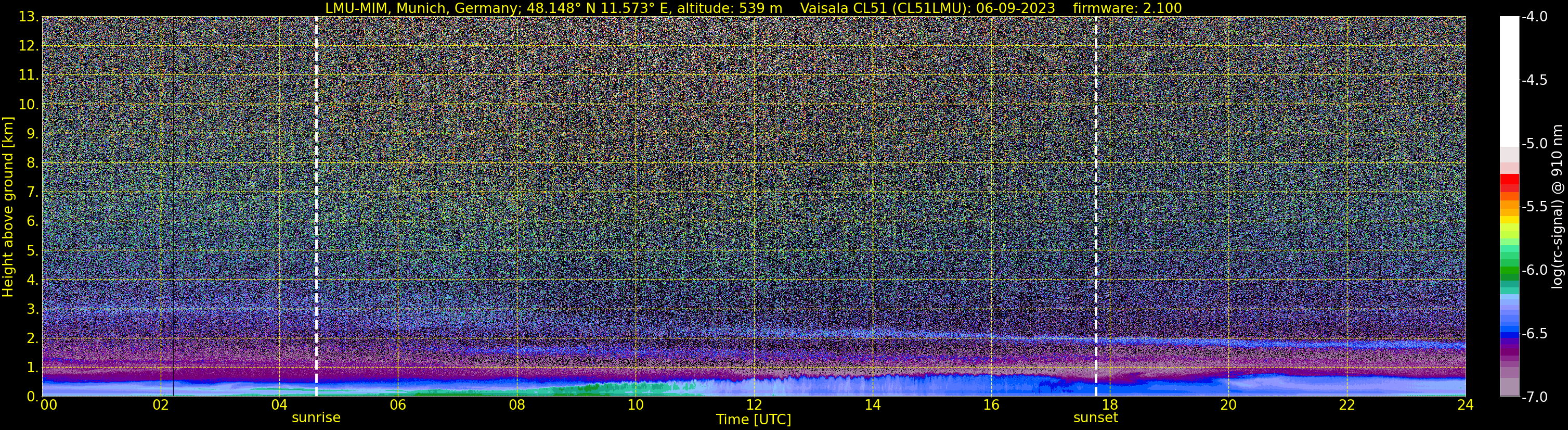Click the 'sunset' label below the axis

pos(1096,417)
